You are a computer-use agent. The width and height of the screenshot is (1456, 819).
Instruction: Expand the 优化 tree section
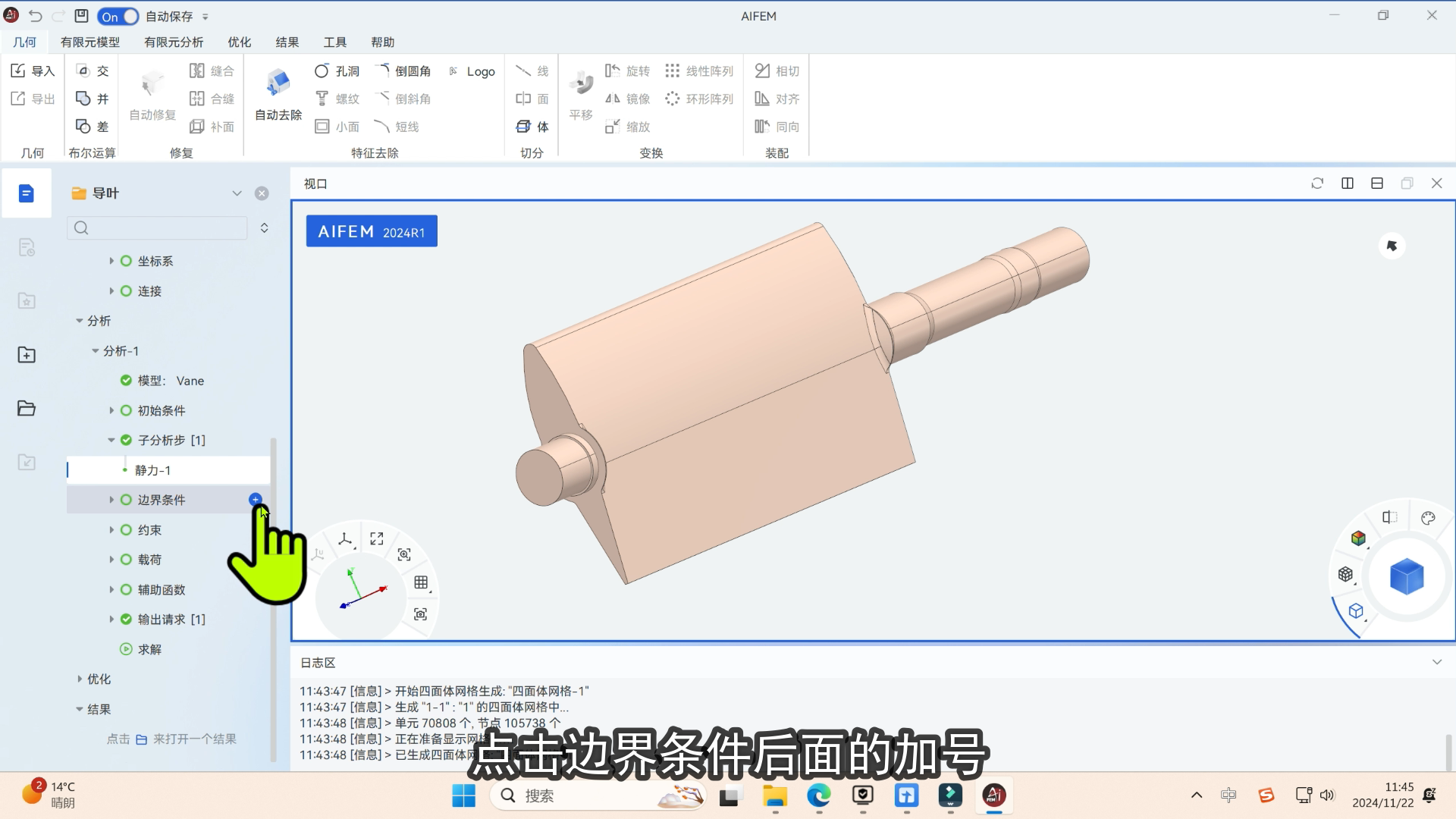coord(80,679)
